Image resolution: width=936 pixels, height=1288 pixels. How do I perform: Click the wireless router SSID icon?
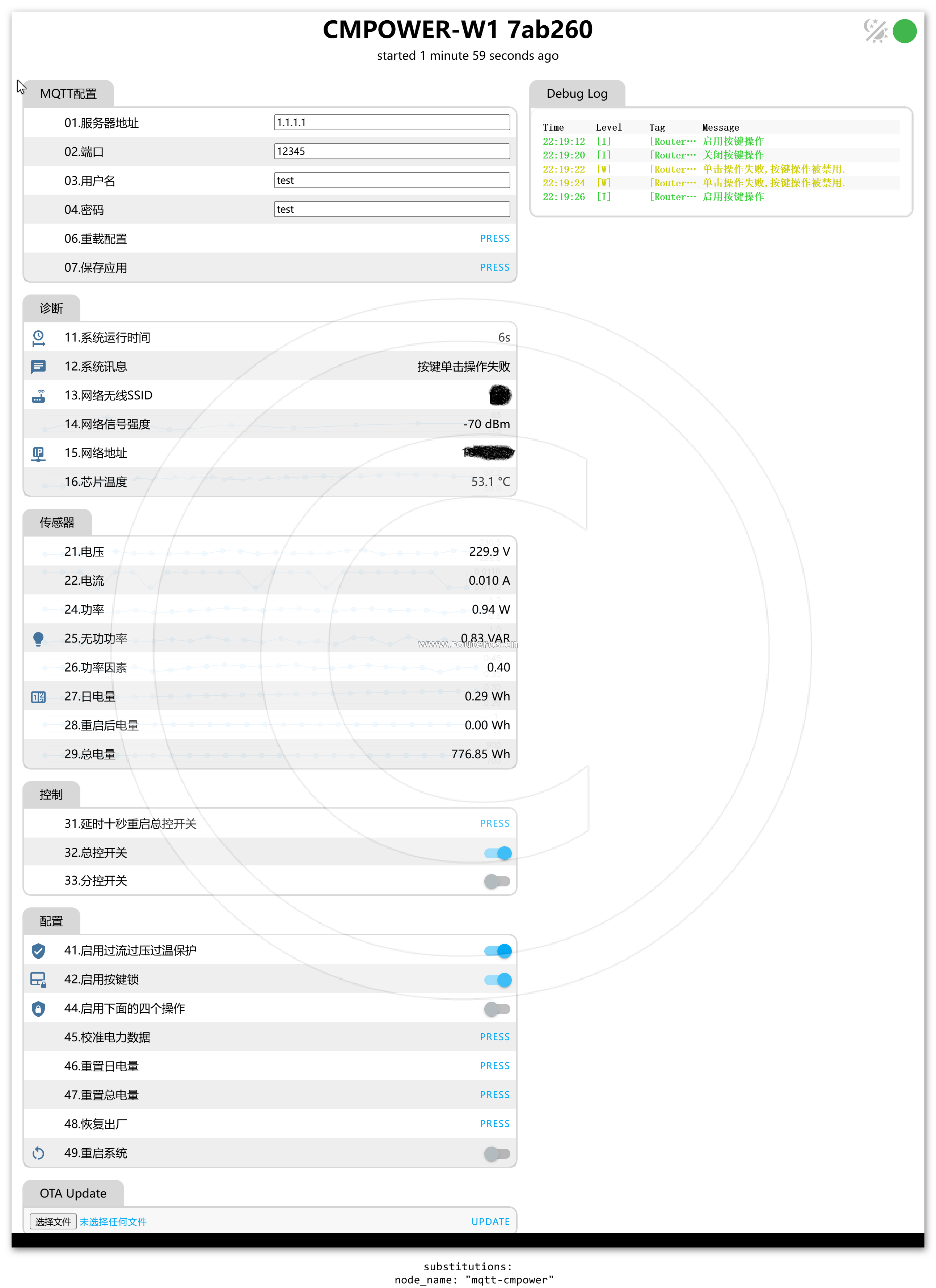click(38, 396)
